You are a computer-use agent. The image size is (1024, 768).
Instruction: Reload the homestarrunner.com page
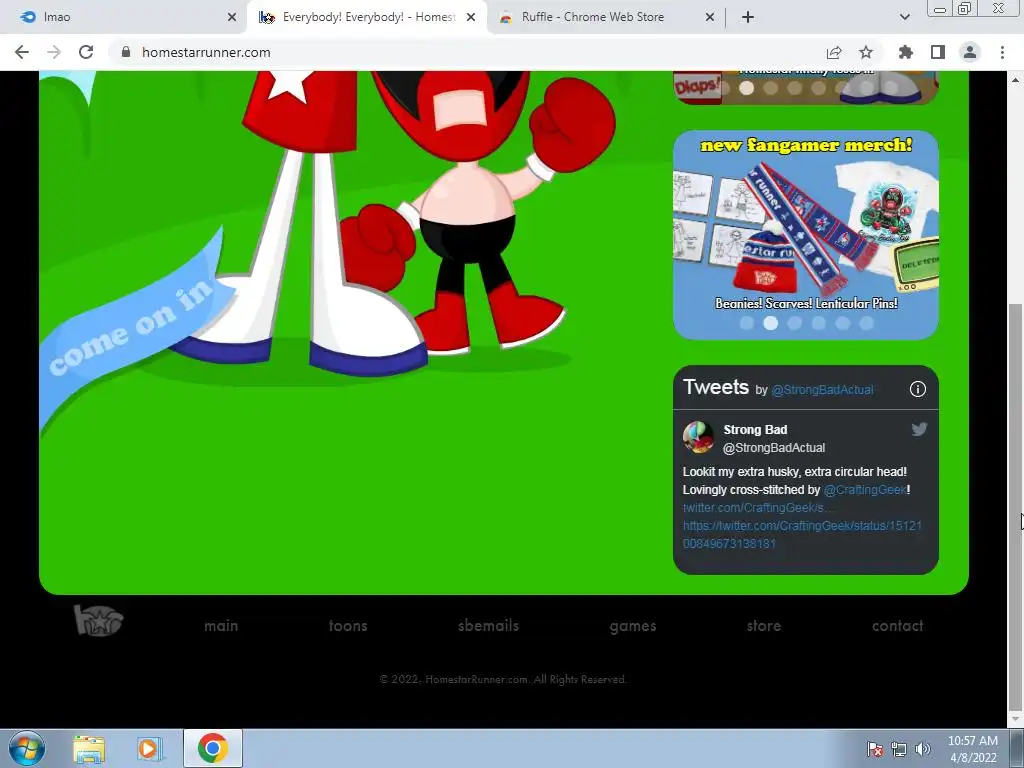86,52
